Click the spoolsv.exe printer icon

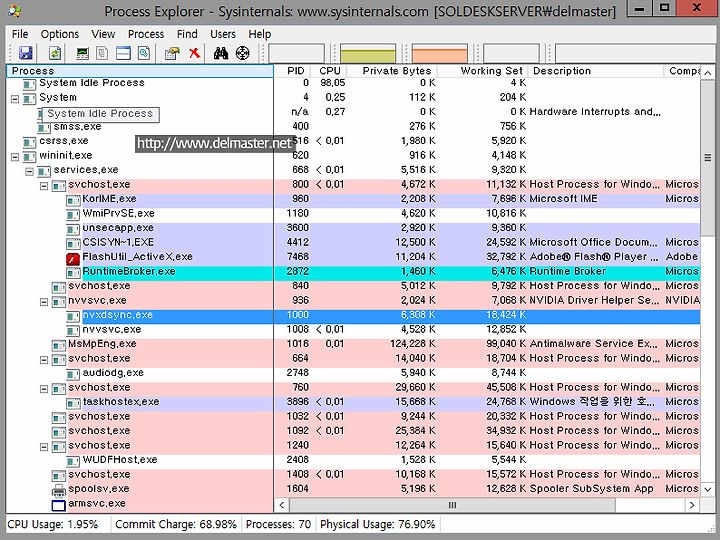(x=59, y=490)
